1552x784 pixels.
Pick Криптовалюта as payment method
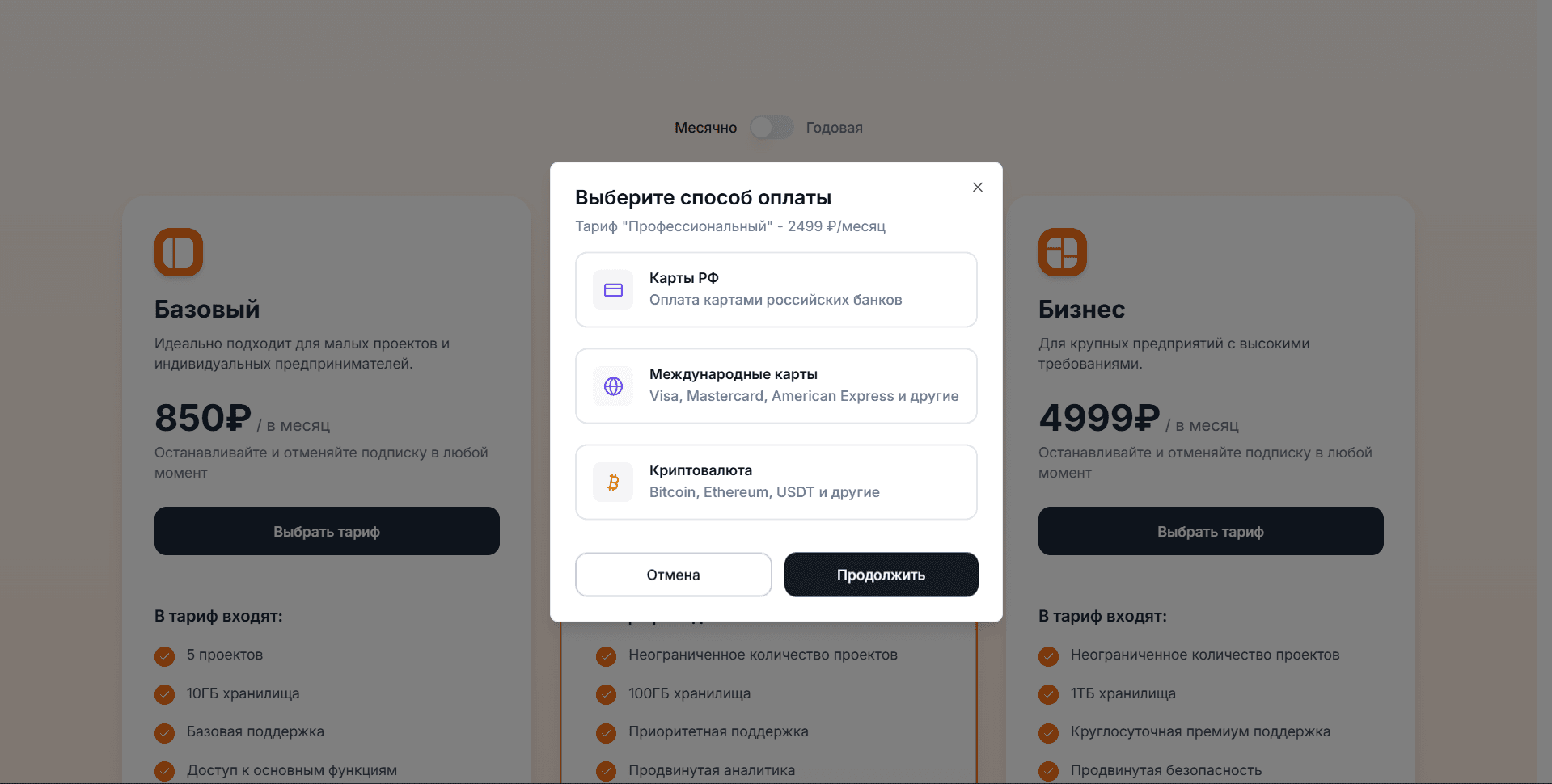[776, 483]
